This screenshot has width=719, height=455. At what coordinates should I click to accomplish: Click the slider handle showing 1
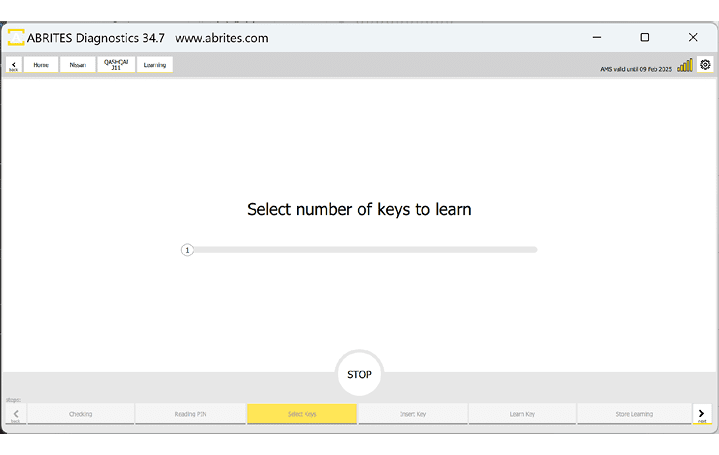187,250
